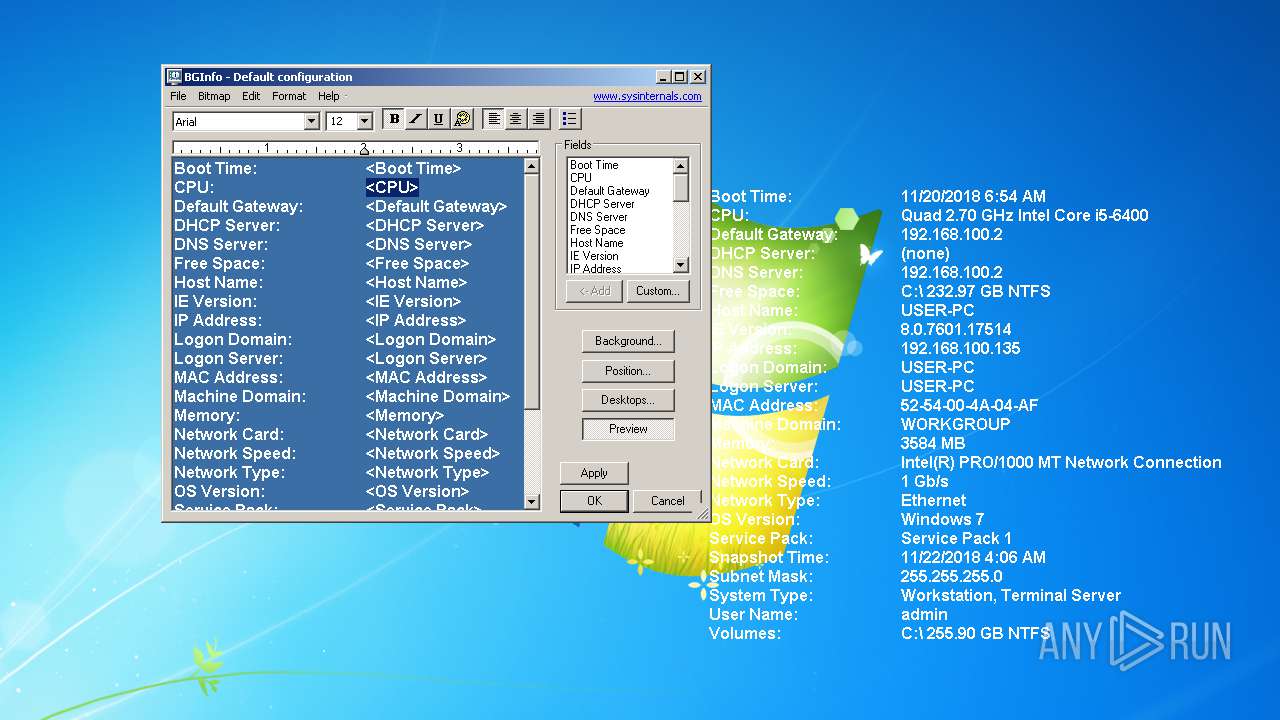Screen dimensions: 1280x720
Task: Open the Bitmap menu
Action: click(x=214, y=96)
